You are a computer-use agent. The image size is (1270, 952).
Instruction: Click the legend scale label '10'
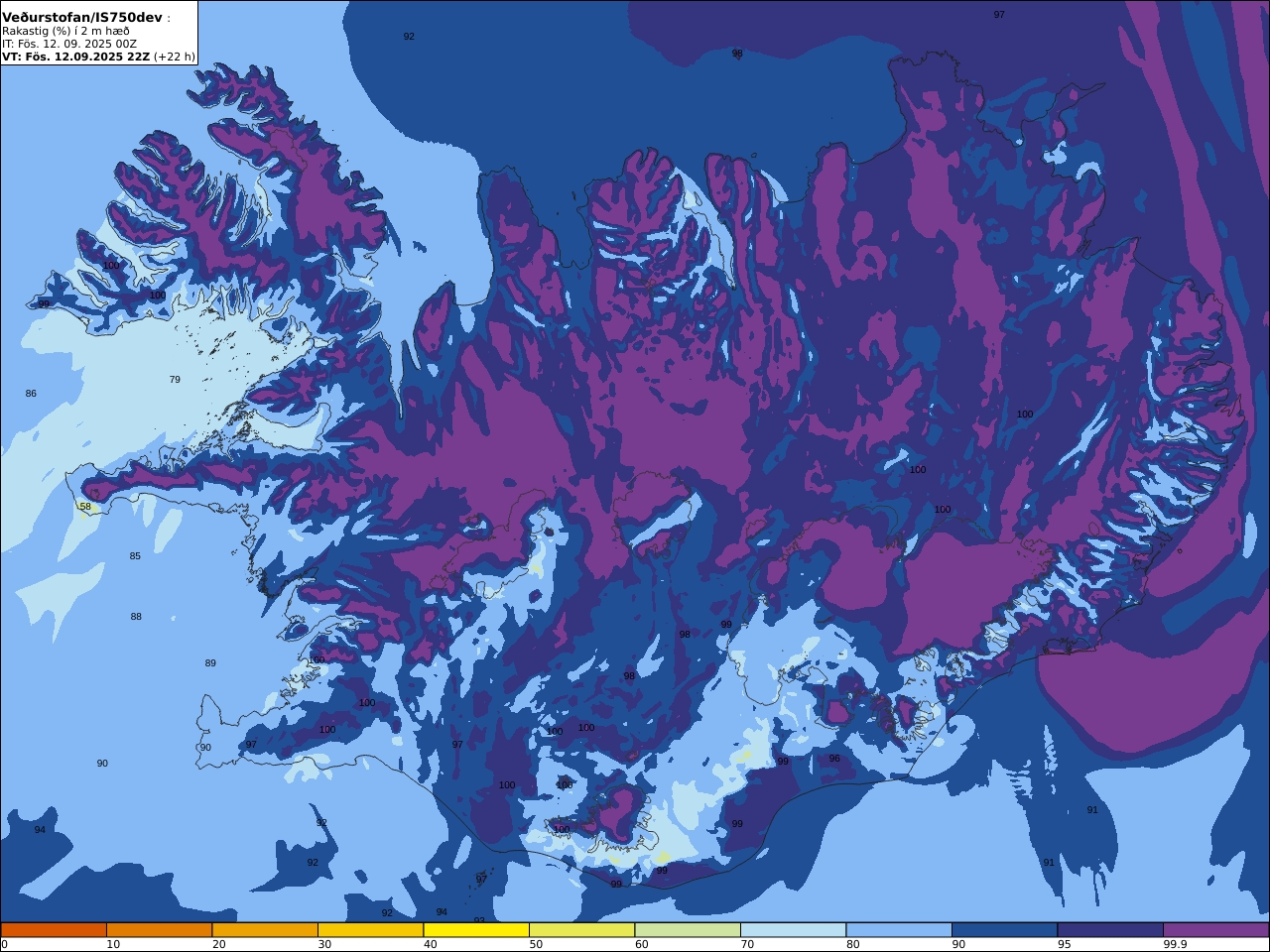tap(113, 944)
